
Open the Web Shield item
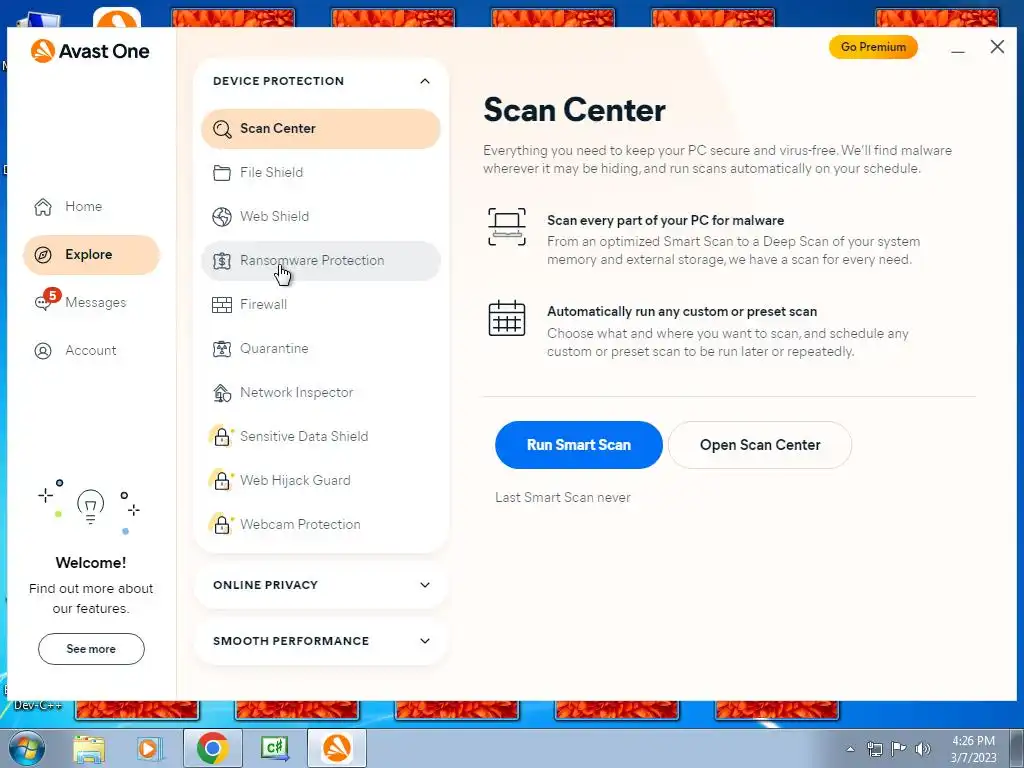[321, 216]
